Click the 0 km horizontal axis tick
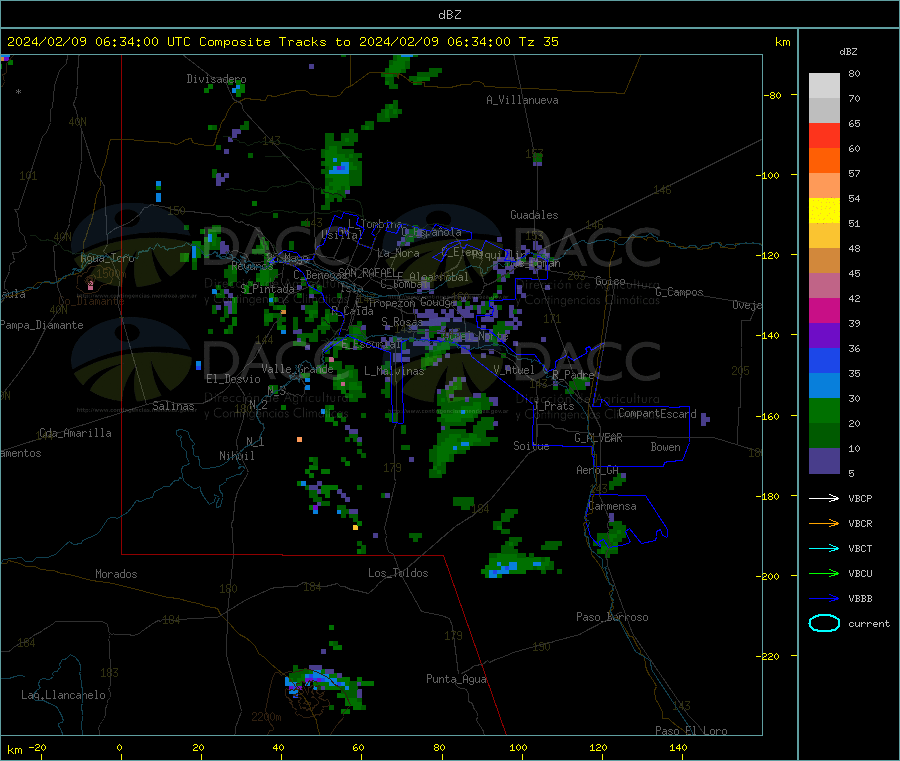 point(119,747)
